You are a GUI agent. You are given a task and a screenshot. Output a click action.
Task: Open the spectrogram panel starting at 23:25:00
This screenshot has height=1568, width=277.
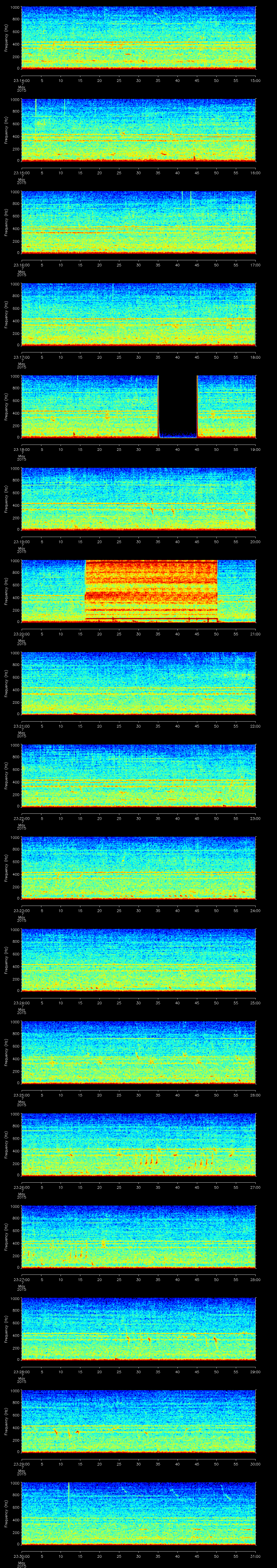coord(138,1052)
